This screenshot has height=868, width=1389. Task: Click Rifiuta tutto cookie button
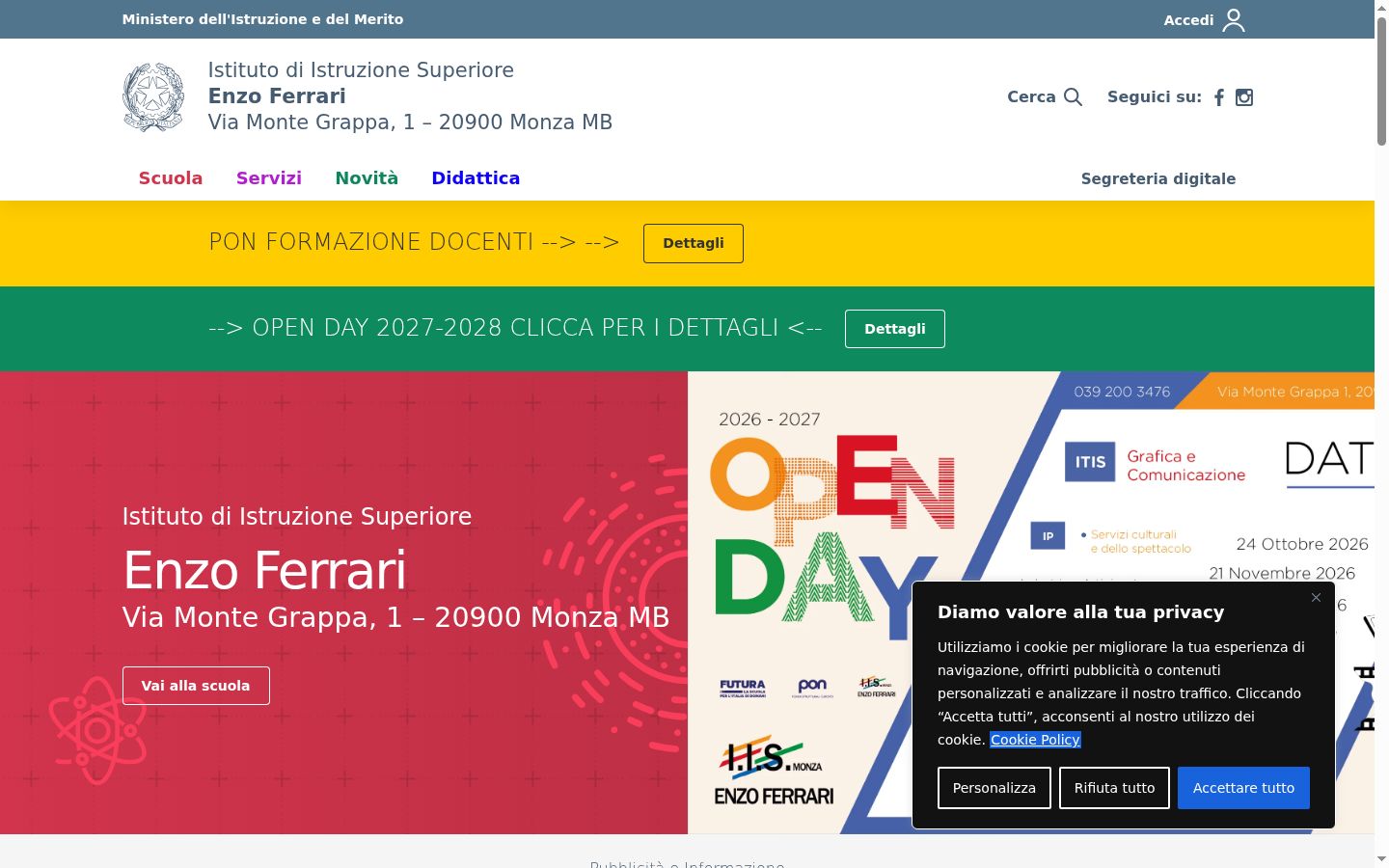pyautogui.click(x=1114, y=788)
